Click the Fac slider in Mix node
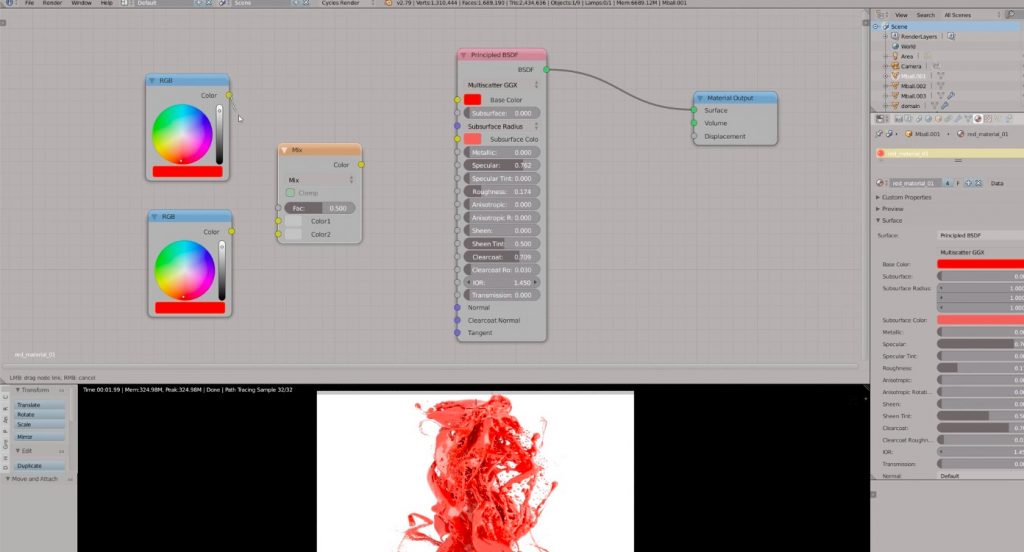Image resolution: width=1024 pixels, height=552 pixels. tap(320, 208)
